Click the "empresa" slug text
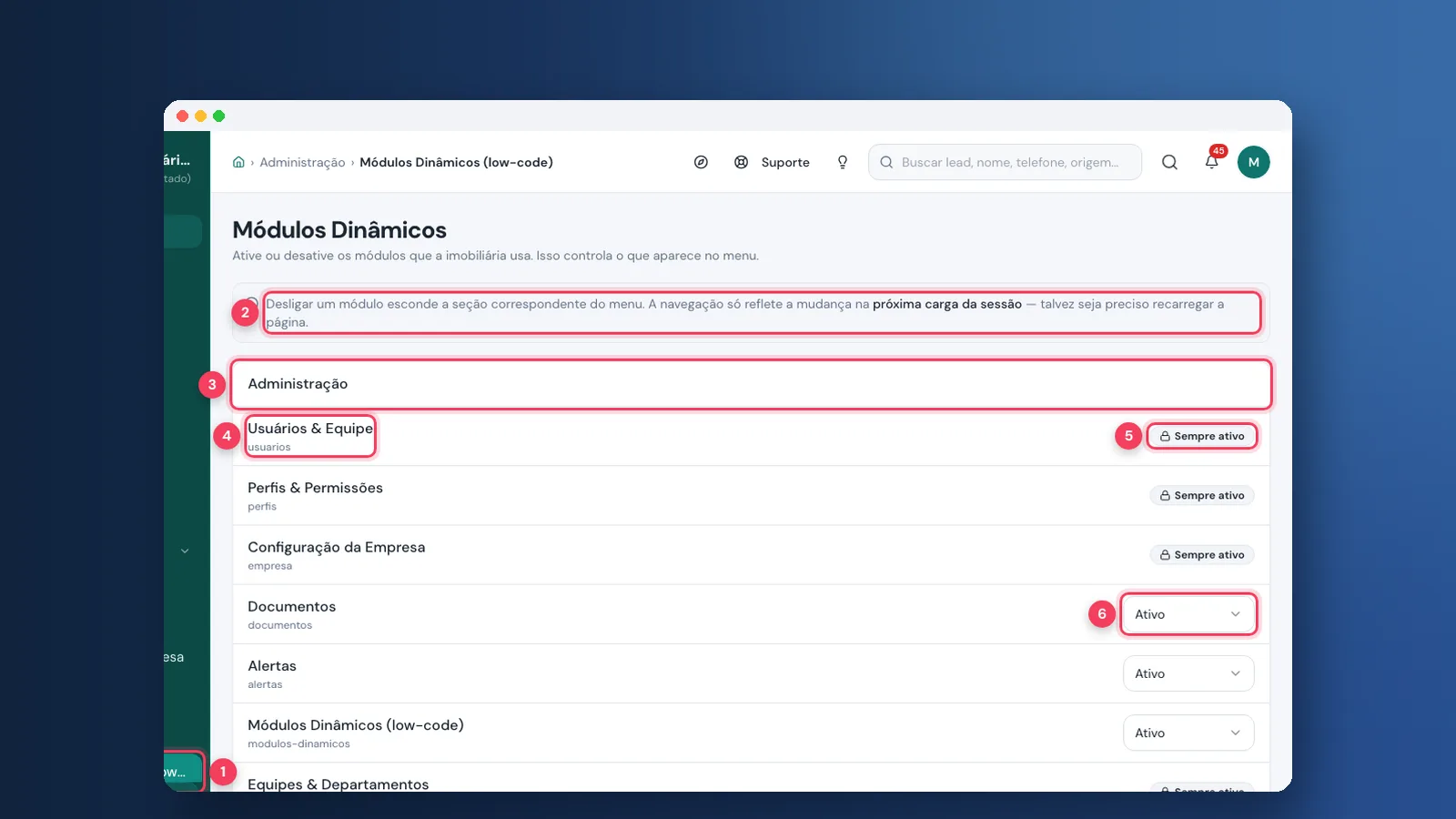The width and height of the screenshot is (1456, 819). click(269, 566)
